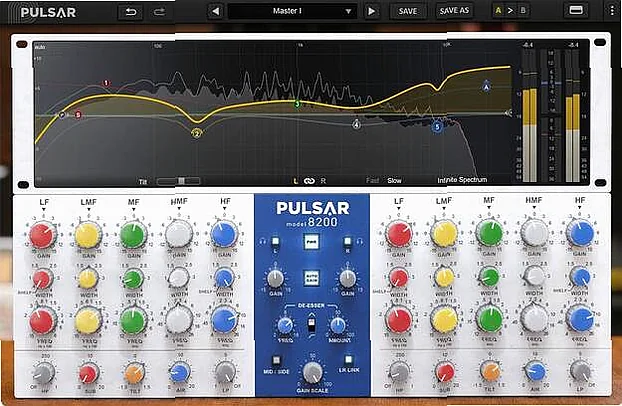
Task: Click the undo arrow in the top bar
Action: (x=131, y=12)
